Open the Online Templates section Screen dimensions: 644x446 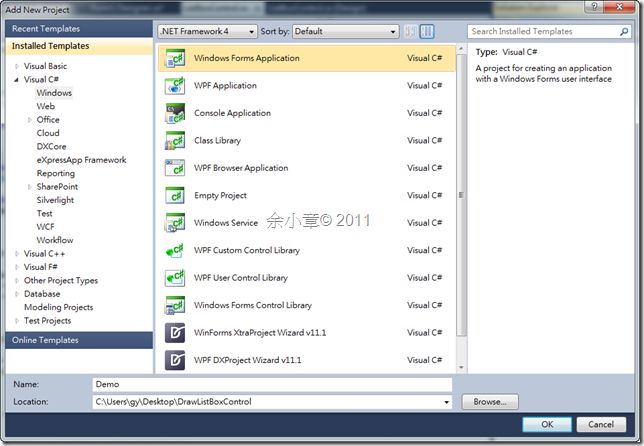point(79,340)
